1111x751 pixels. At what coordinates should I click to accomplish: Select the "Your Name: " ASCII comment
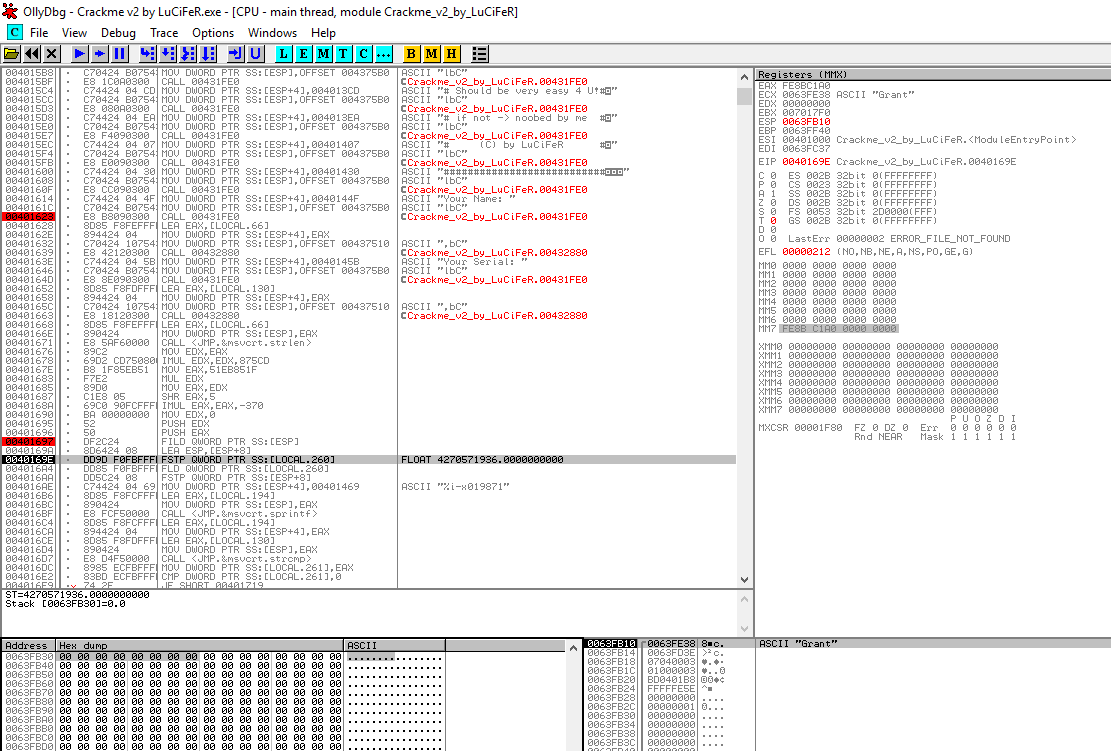pos(458,199)
